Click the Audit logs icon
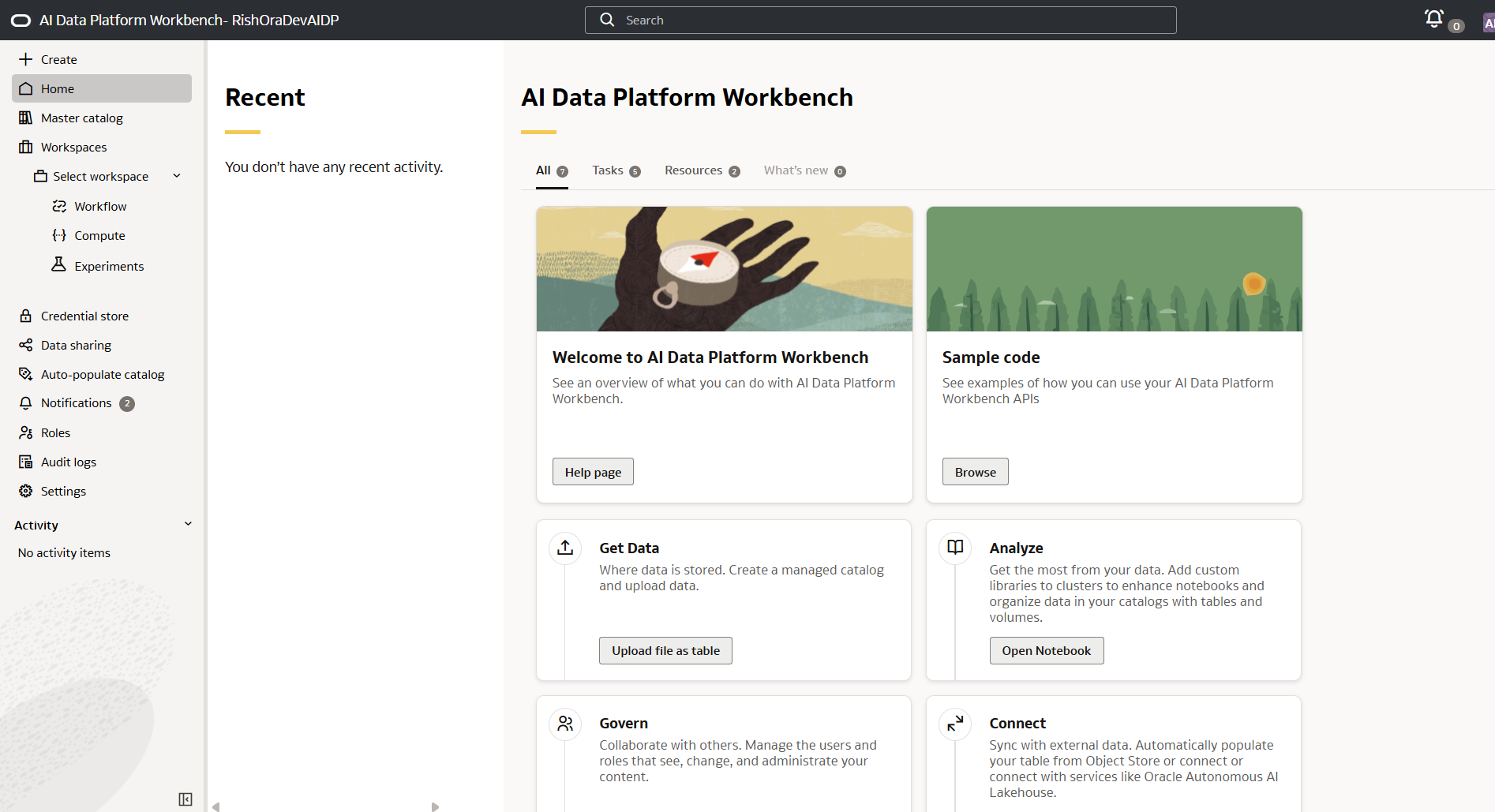Viewport: 1495px width, 812px height. (26, 462)
